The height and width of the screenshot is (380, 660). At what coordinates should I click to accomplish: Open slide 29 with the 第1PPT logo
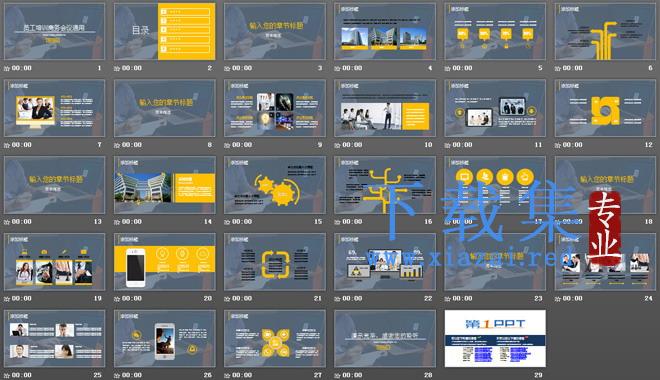tap(495, 338)
